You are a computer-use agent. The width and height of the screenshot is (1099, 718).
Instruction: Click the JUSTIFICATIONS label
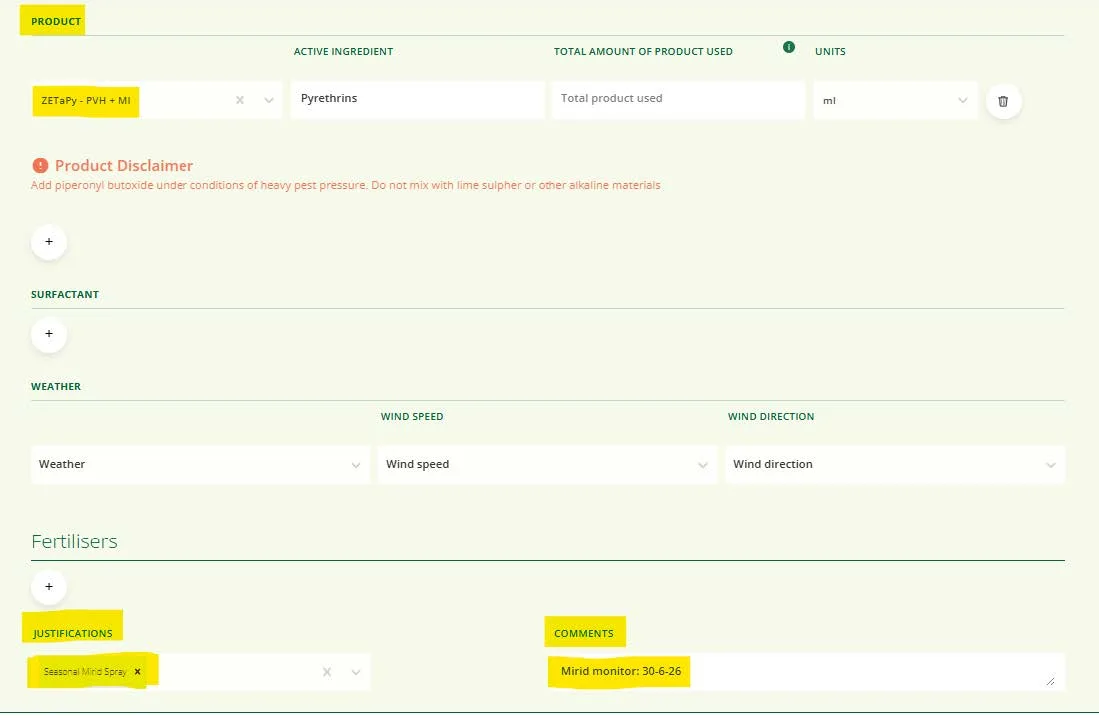pos(72,633)
